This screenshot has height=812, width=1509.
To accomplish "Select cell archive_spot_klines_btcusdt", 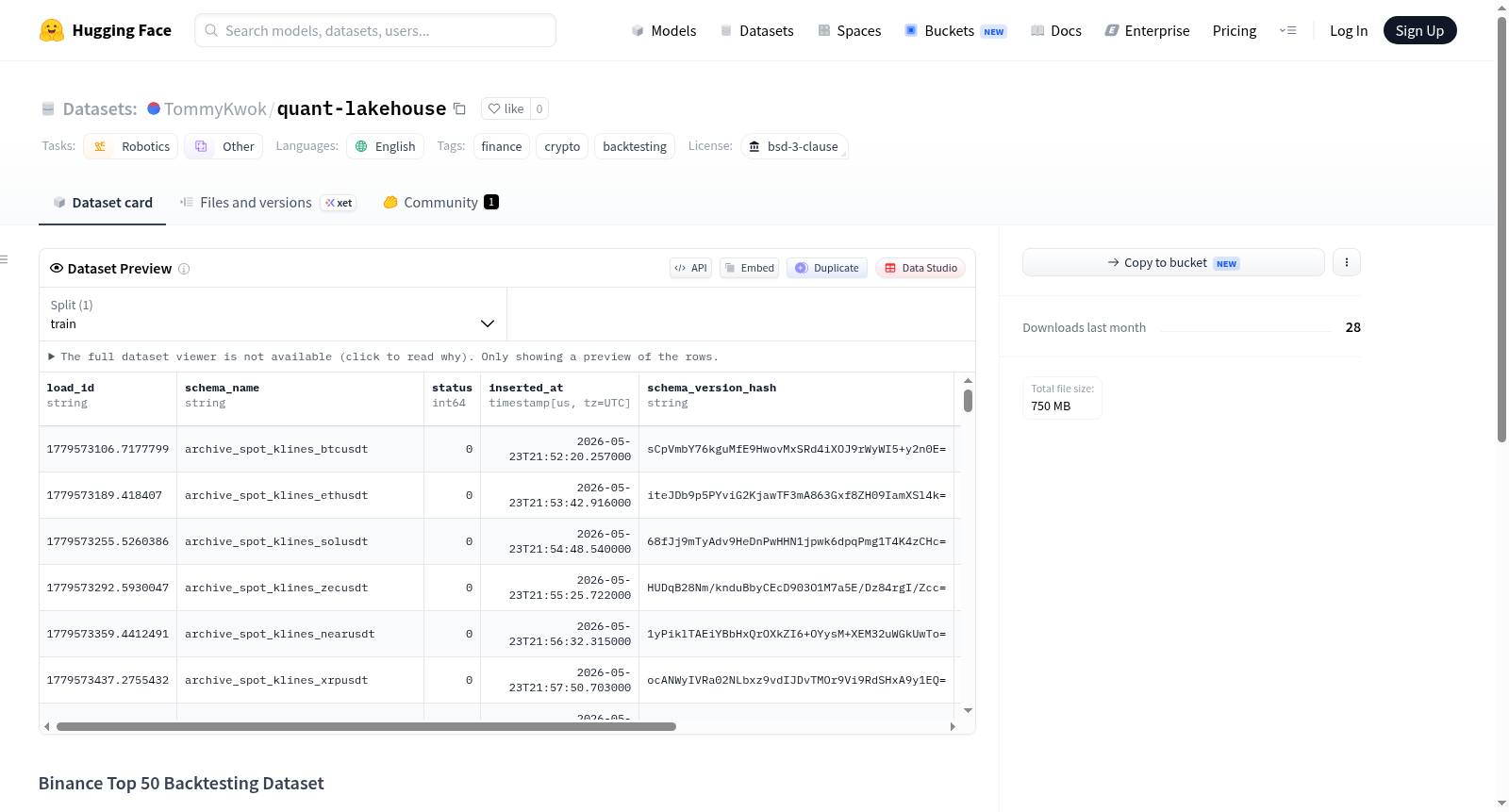I will [x=300, y=449].
